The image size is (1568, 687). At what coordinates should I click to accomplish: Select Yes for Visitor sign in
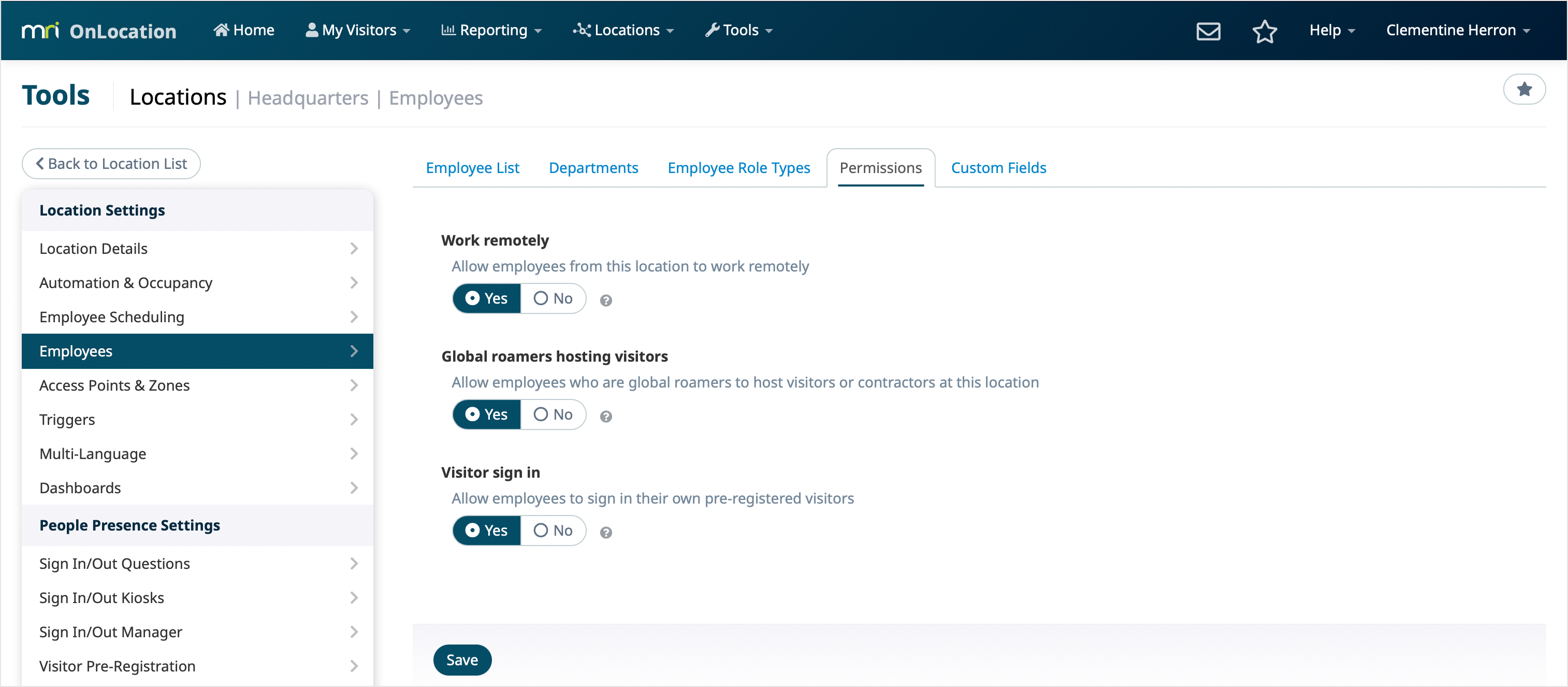coord(486,531)
